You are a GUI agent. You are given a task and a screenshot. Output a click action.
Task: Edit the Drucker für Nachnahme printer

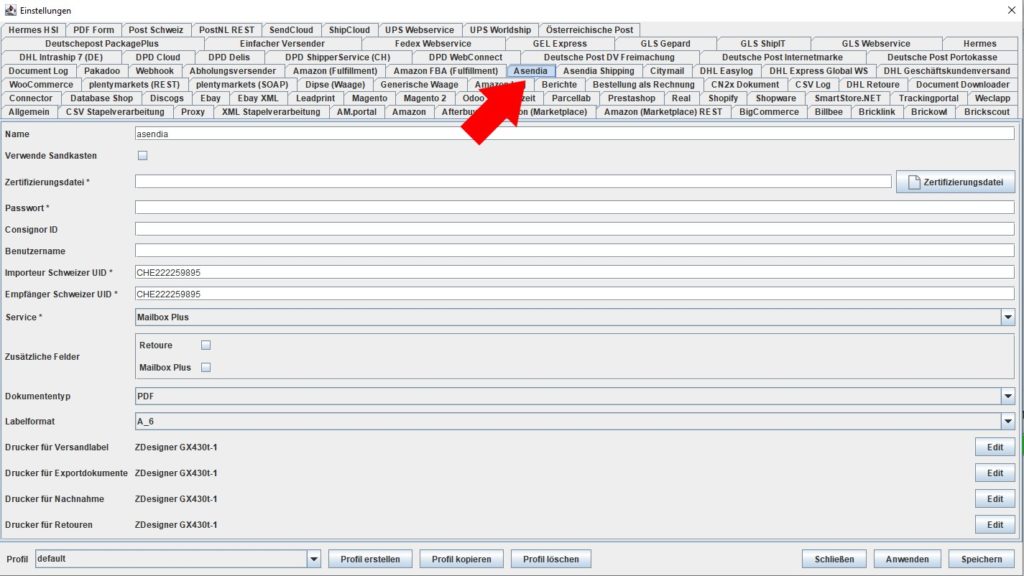995,499
